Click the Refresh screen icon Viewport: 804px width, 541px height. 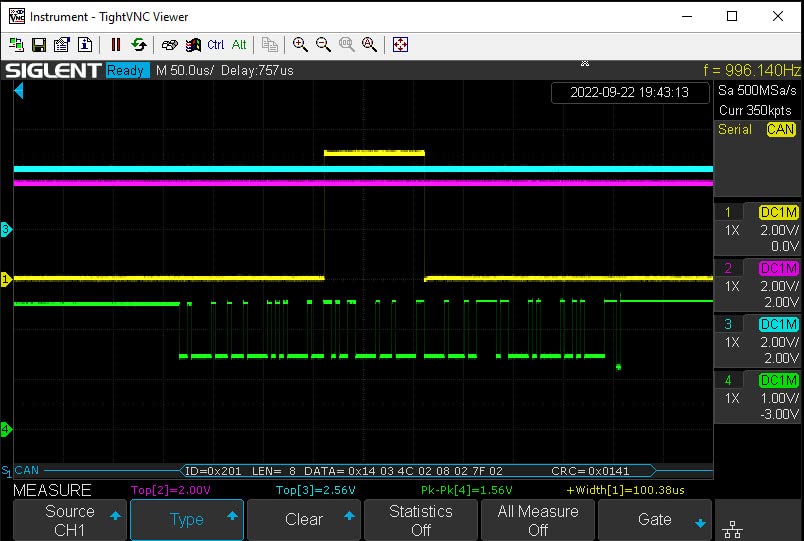click(138, 45)
